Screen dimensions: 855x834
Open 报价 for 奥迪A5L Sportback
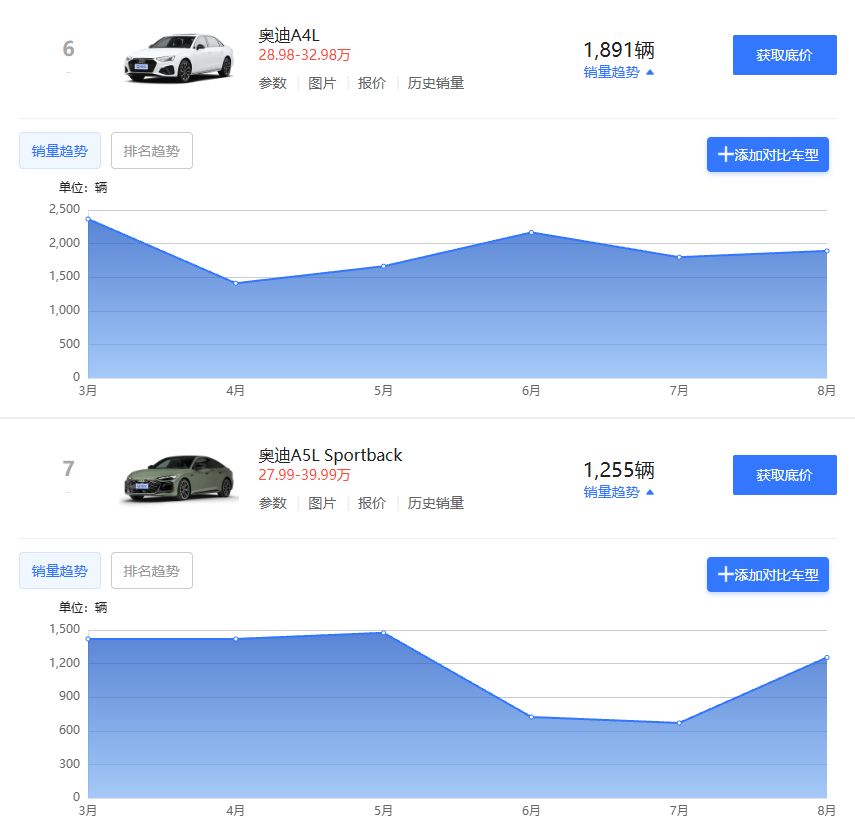pos(372,503)
